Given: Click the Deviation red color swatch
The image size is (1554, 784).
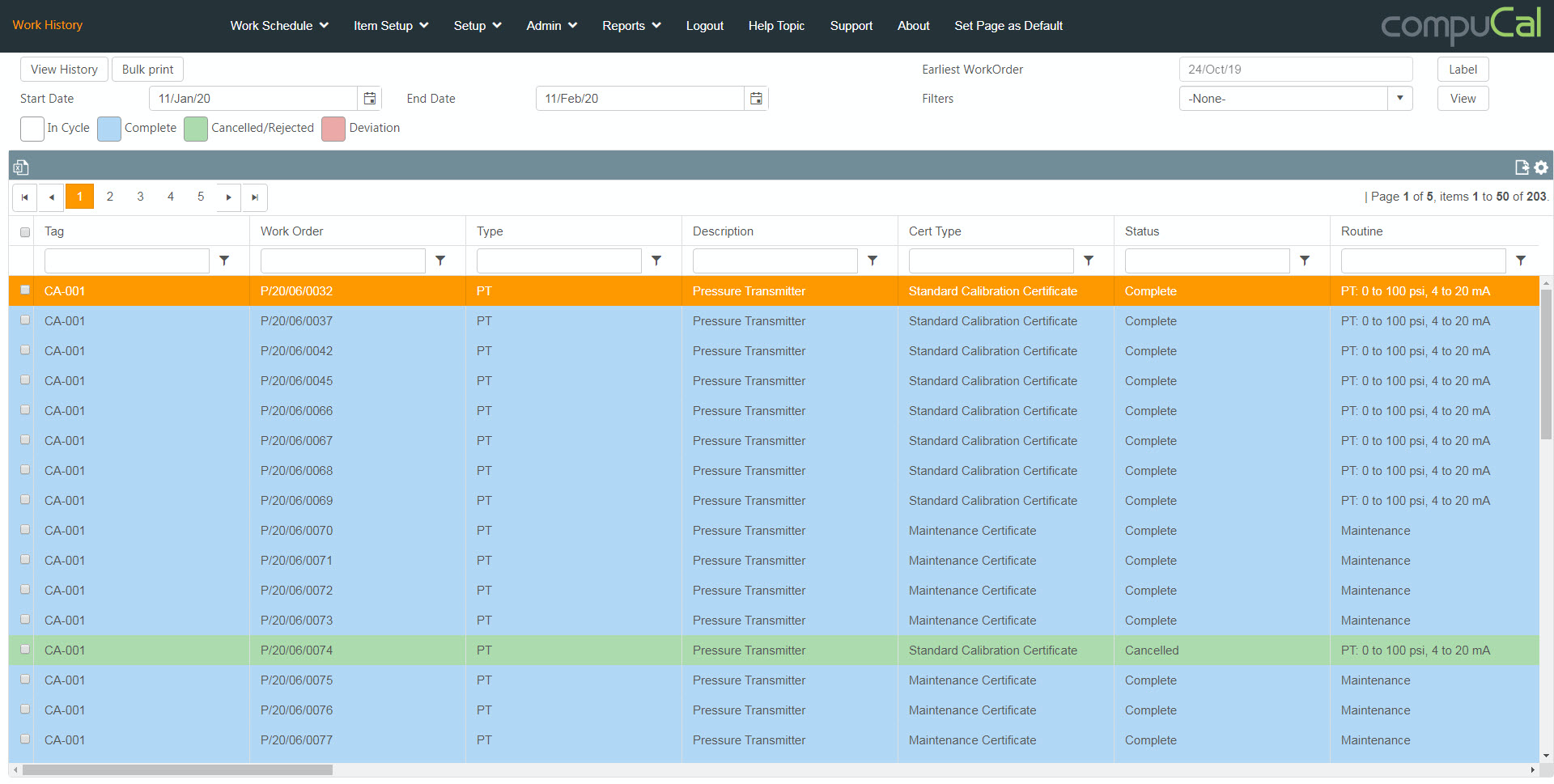Looking at the screenshot, I should click(333, 129).
